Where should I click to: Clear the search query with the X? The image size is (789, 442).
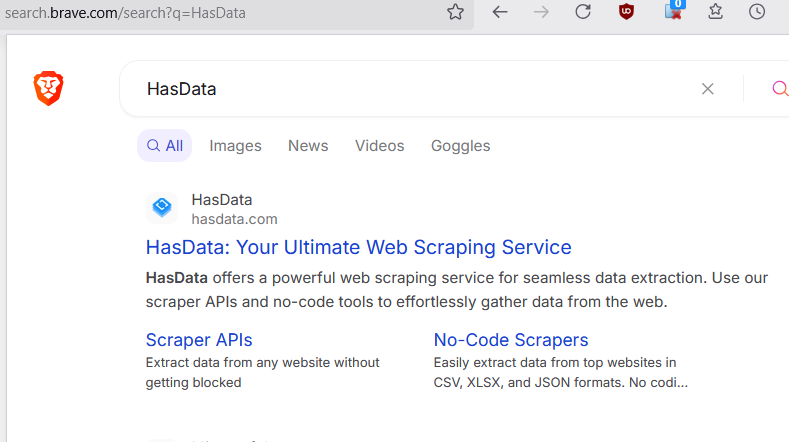[x=707, y=89]
